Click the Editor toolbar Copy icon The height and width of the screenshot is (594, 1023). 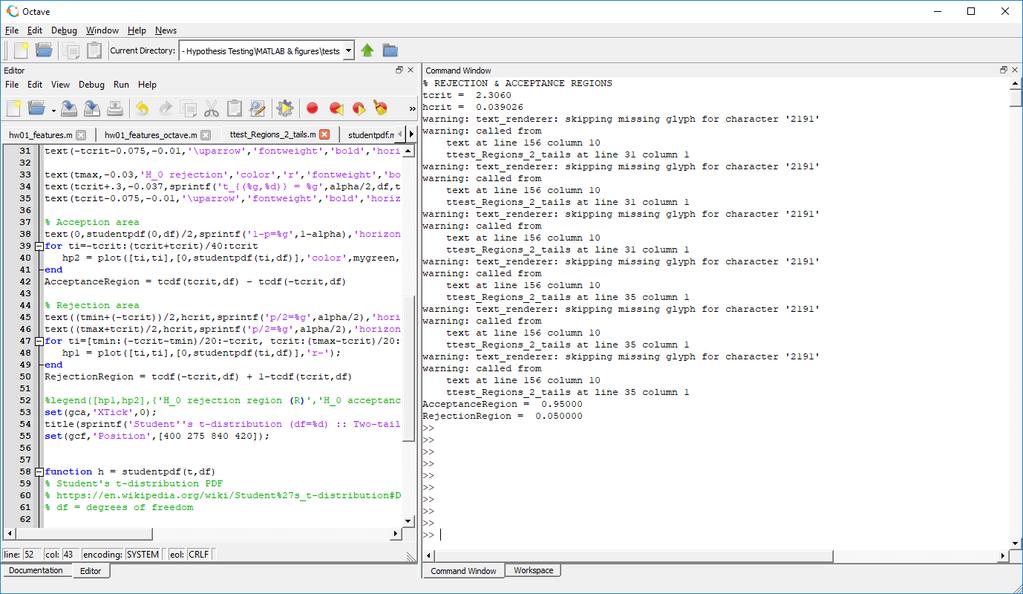pyautogui.click(x=189, y=108)
